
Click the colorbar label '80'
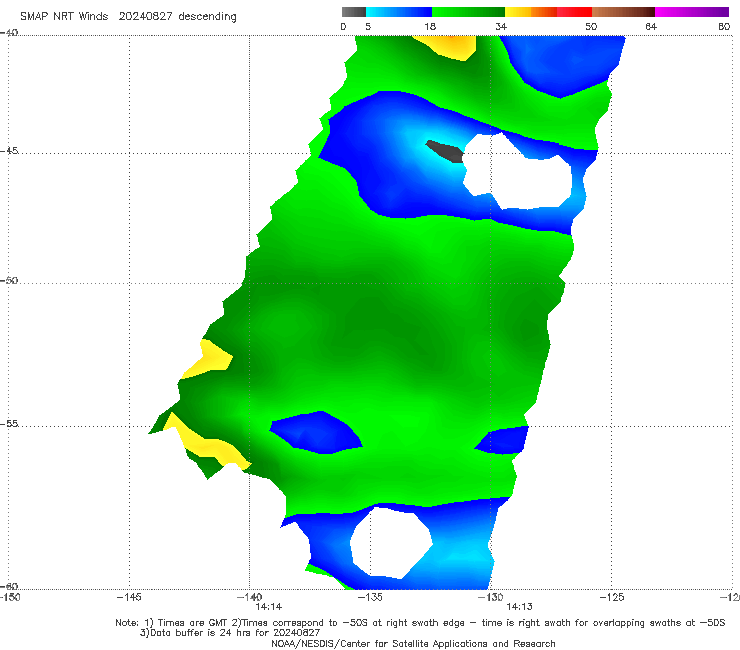click(724, 26)
